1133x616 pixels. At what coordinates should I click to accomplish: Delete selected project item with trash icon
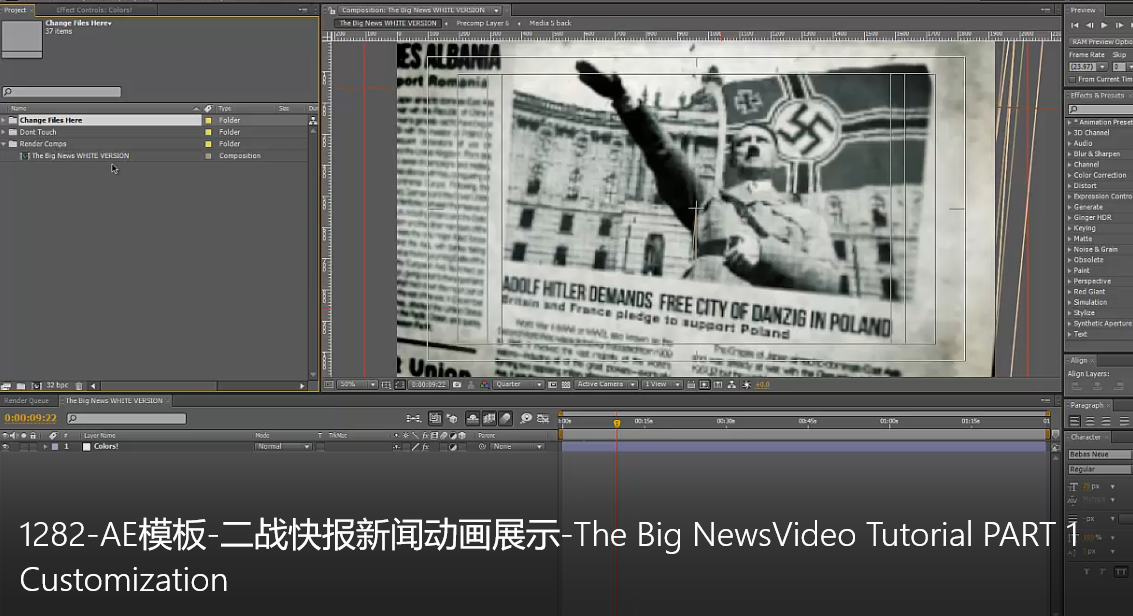pos(79,386)
